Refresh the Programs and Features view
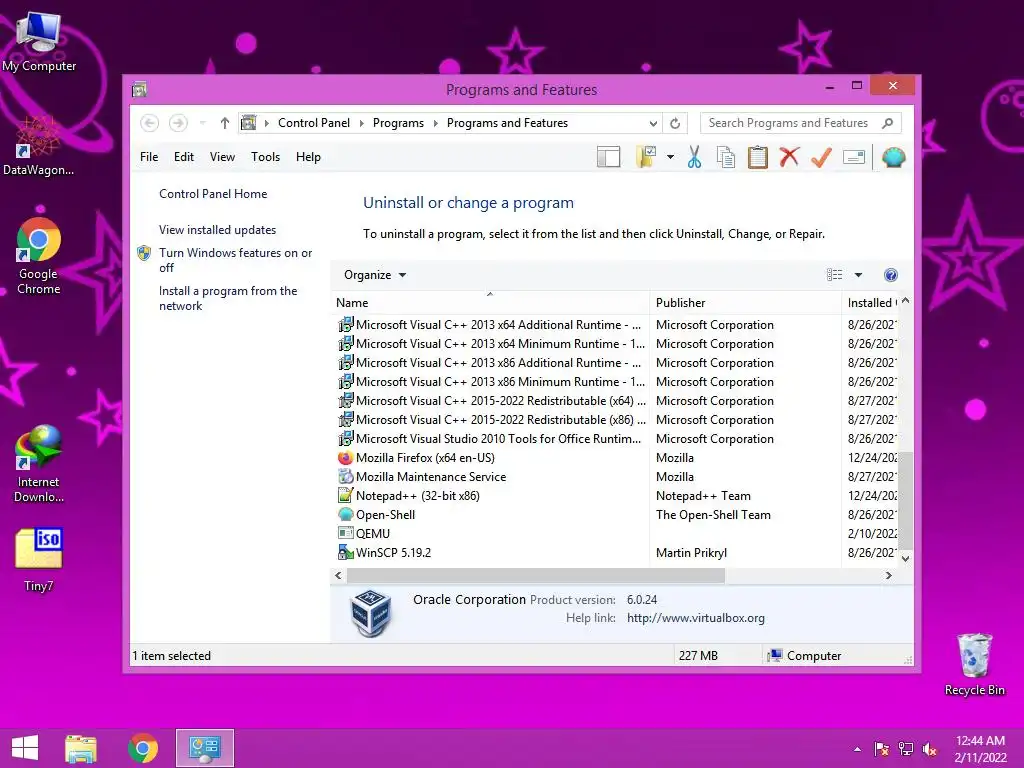The height and width of the screenshot is (768, 1024). click(x=675, y=123)
